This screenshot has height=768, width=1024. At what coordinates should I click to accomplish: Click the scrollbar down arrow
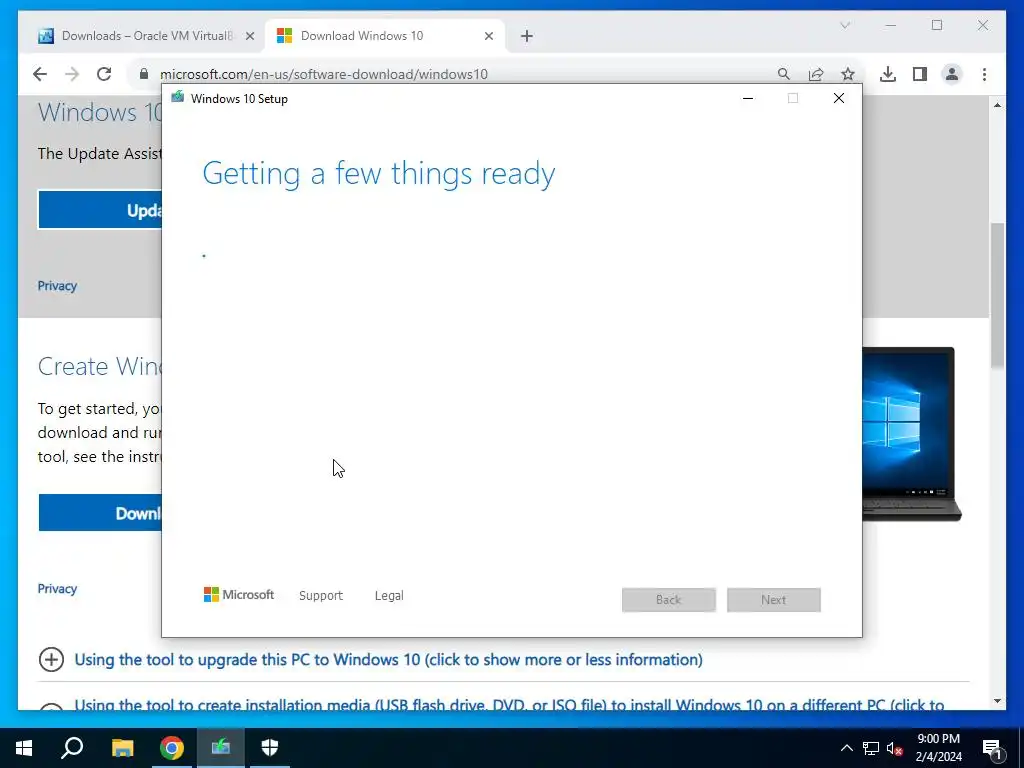click(x=997, y=701)
